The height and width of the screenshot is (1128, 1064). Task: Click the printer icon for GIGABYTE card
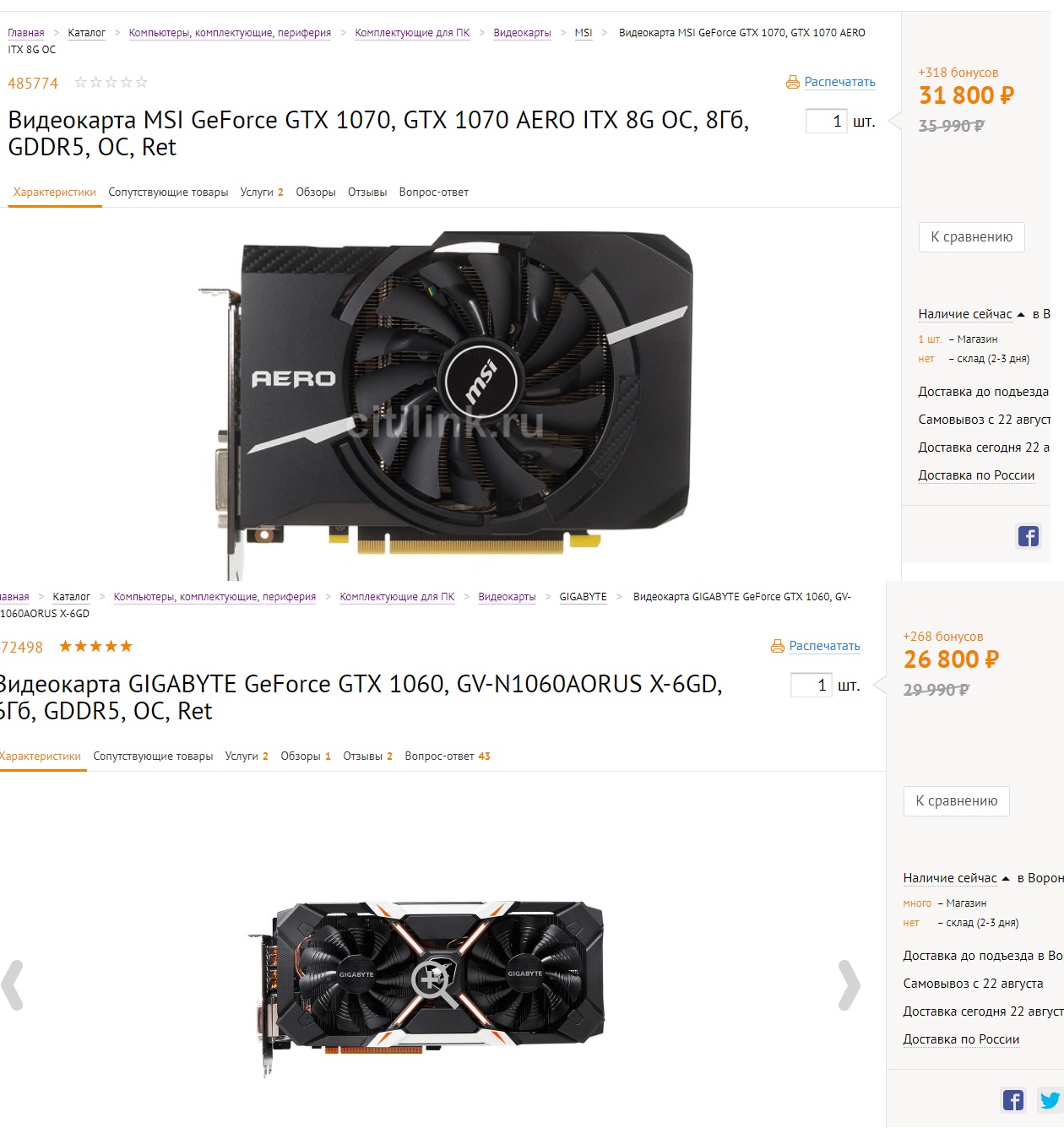point(777,646)
